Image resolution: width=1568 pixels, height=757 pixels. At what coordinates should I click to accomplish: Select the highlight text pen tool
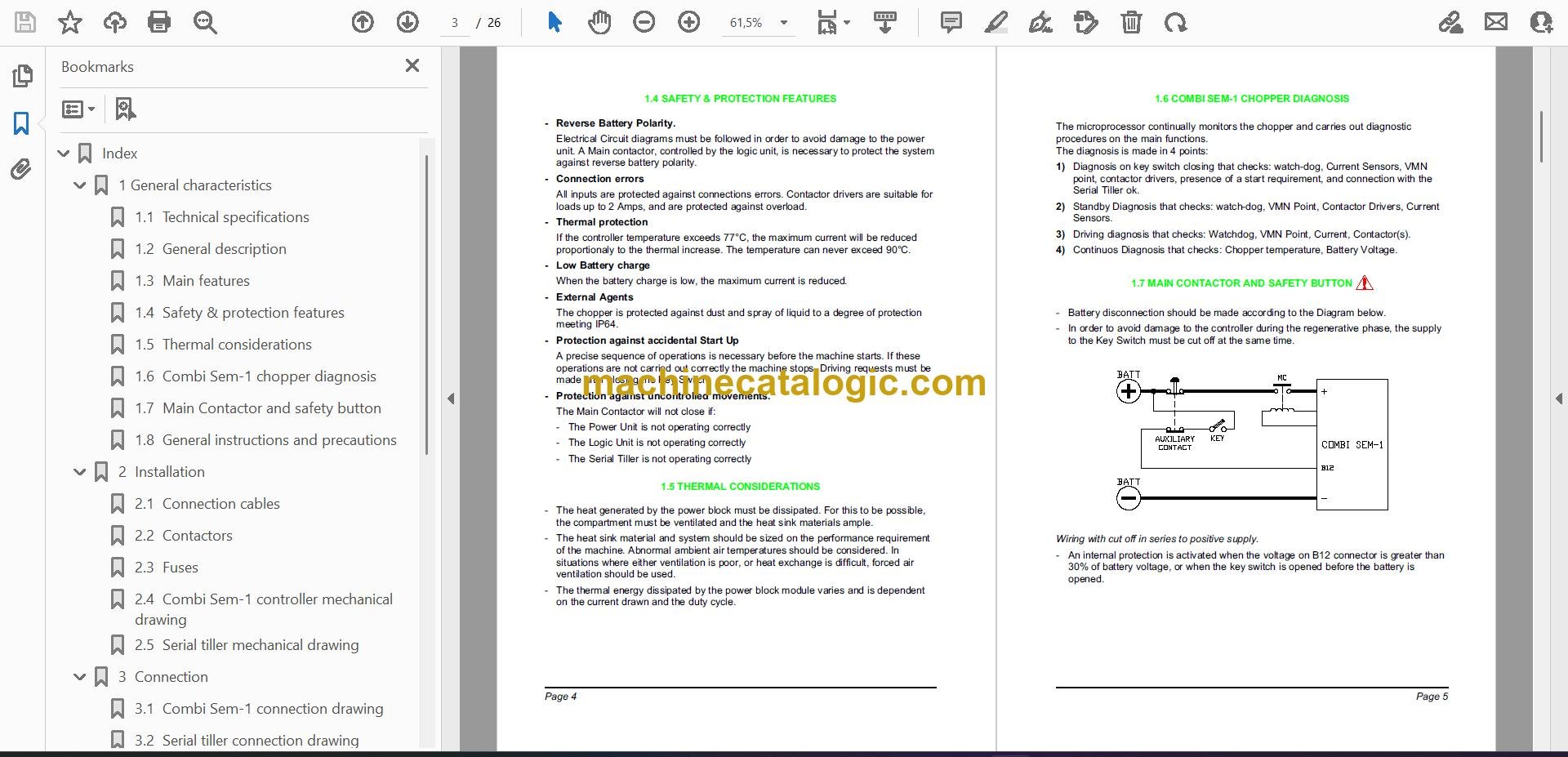pos(996,22)
